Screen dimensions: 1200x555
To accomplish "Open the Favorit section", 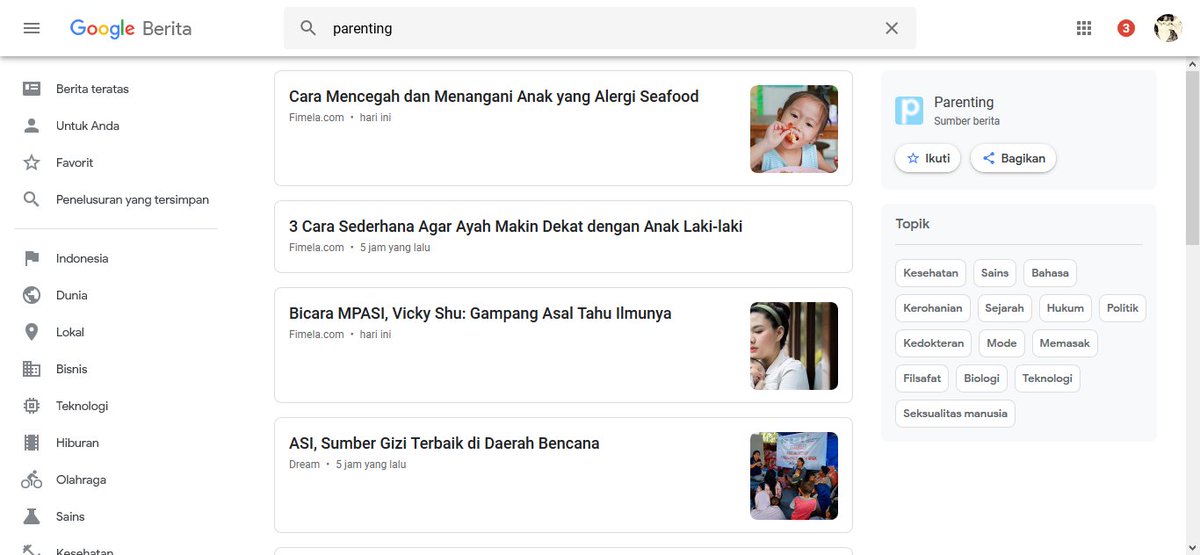I will tap(75, 163).
